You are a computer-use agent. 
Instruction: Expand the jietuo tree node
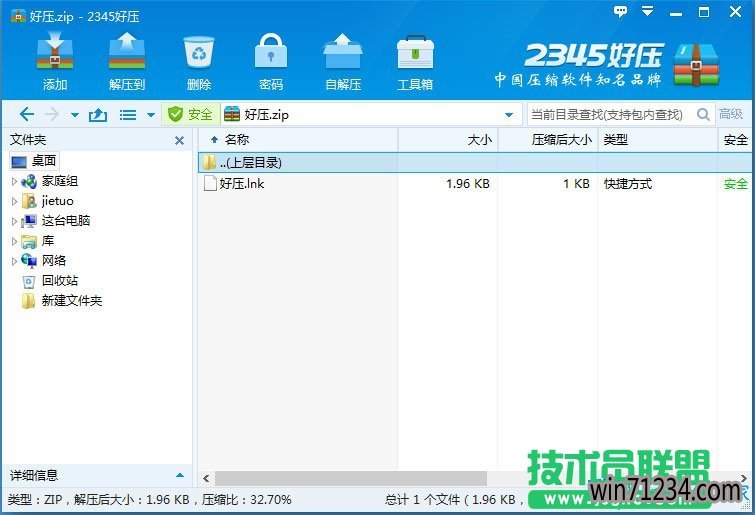14,201
